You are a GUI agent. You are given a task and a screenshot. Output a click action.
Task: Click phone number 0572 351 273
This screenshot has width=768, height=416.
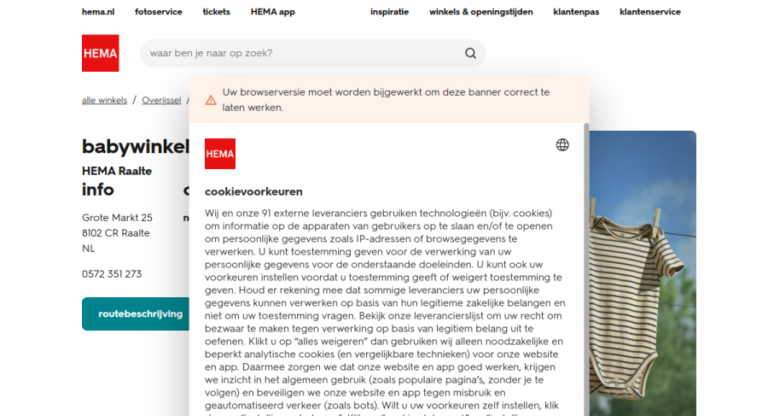click(x=112, y=274)
